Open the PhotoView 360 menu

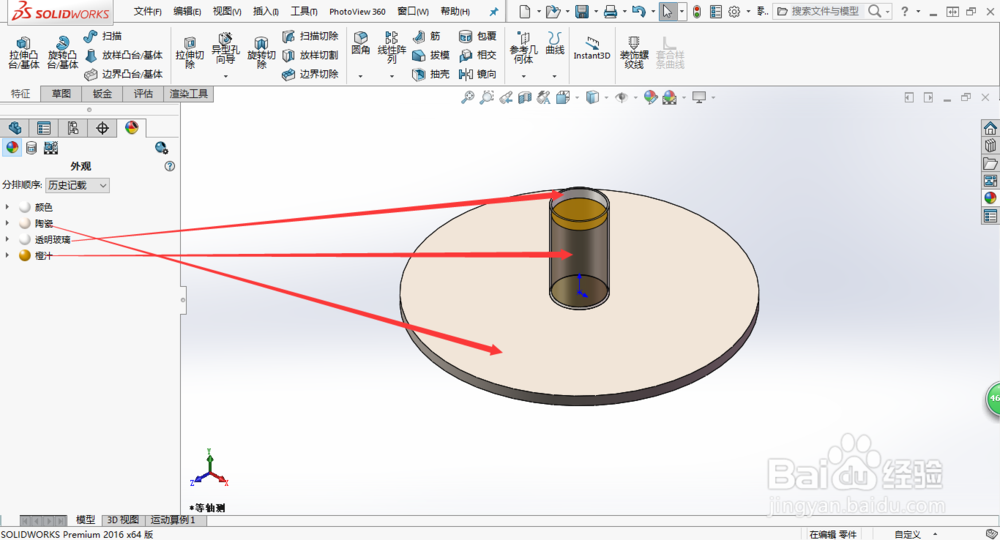pyautogui.click(x=357, y=11)
